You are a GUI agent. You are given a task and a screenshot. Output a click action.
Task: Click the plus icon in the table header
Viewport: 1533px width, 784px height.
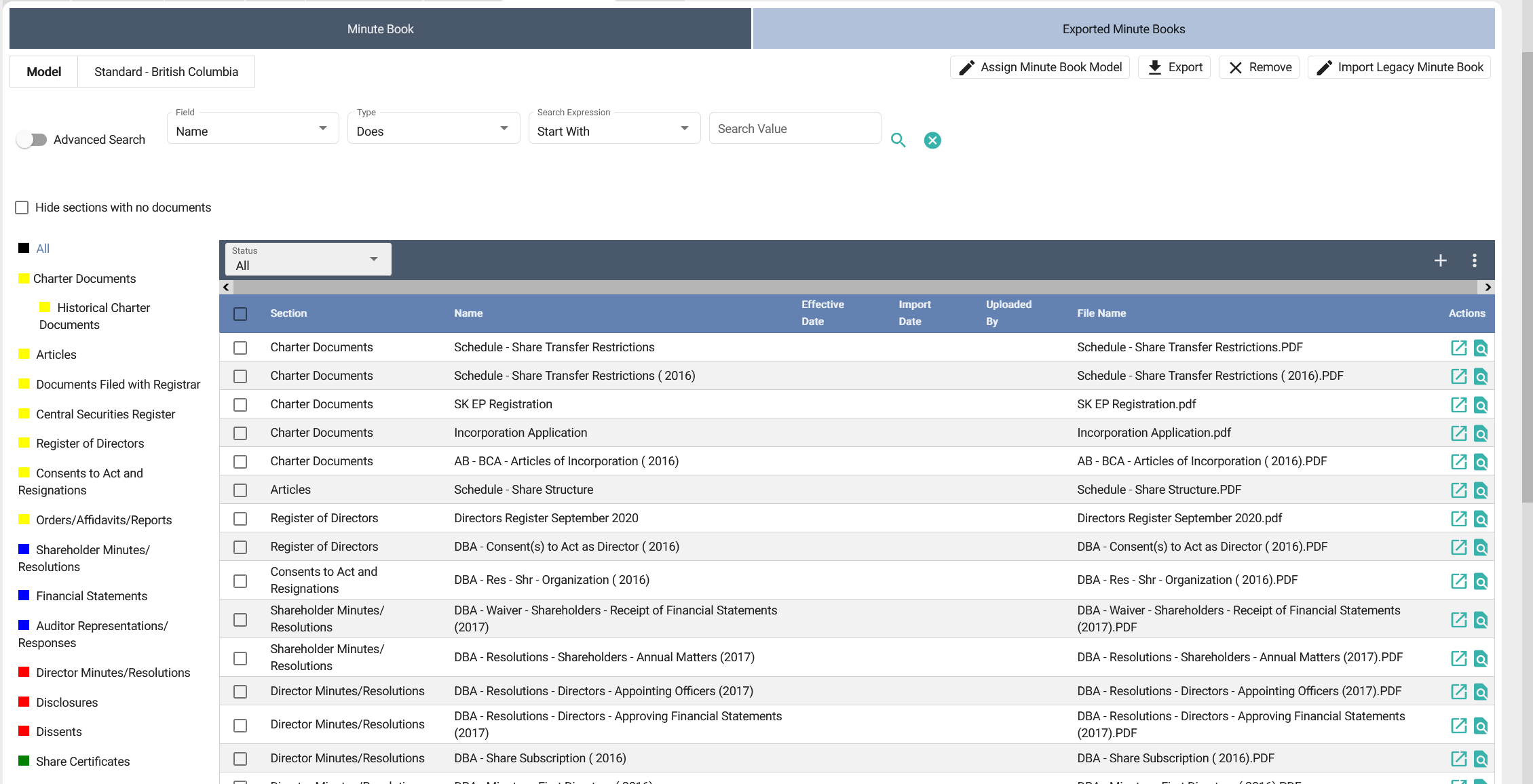1440,260
